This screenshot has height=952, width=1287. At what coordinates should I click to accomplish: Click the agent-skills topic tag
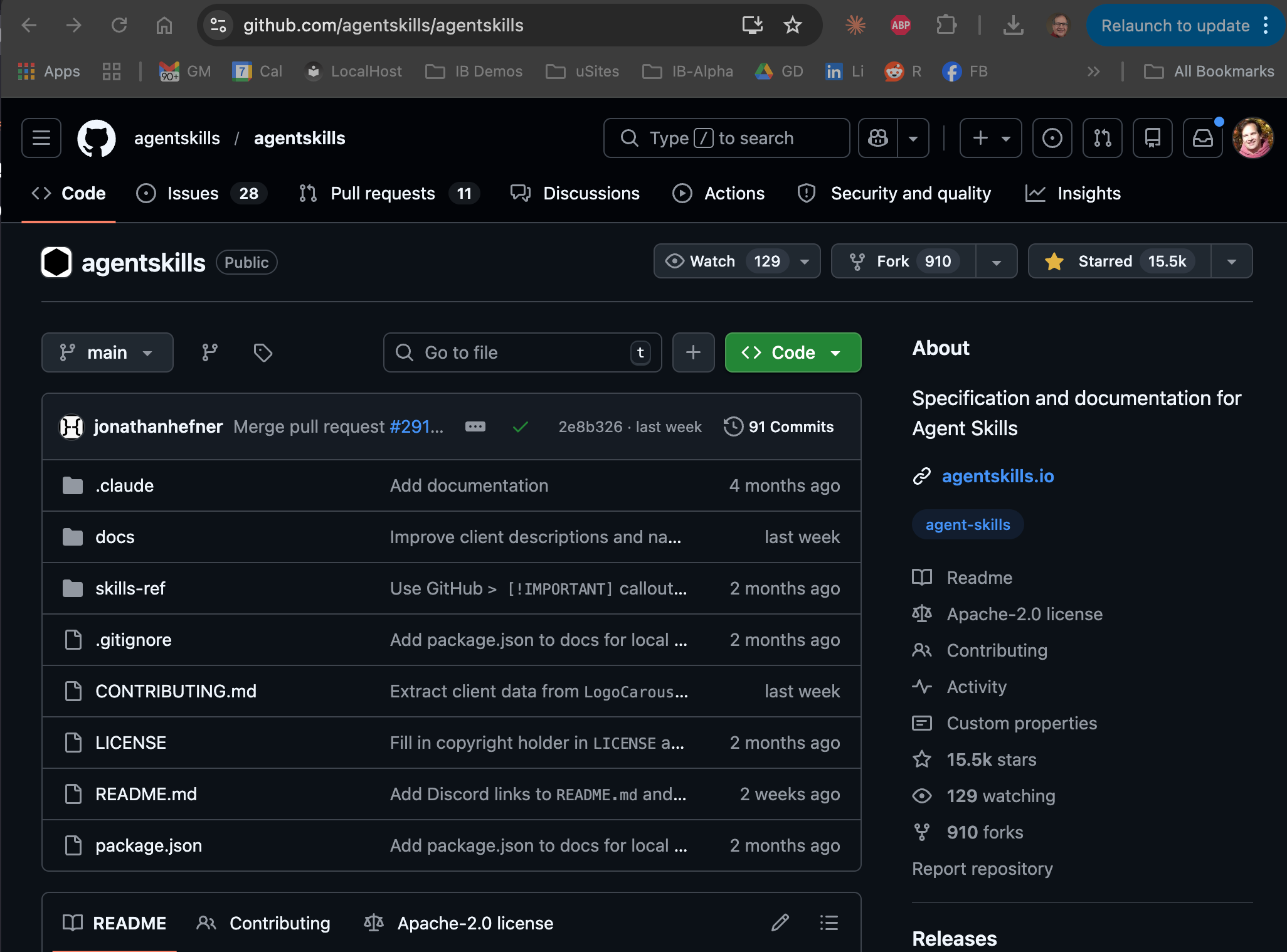coord(967,525)
